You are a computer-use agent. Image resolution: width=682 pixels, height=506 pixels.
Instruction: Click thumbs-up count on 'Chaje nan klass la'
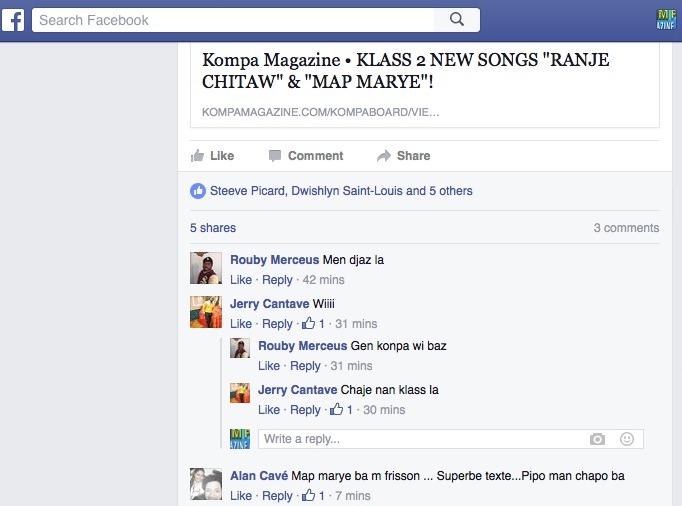(x=341, y=409)
